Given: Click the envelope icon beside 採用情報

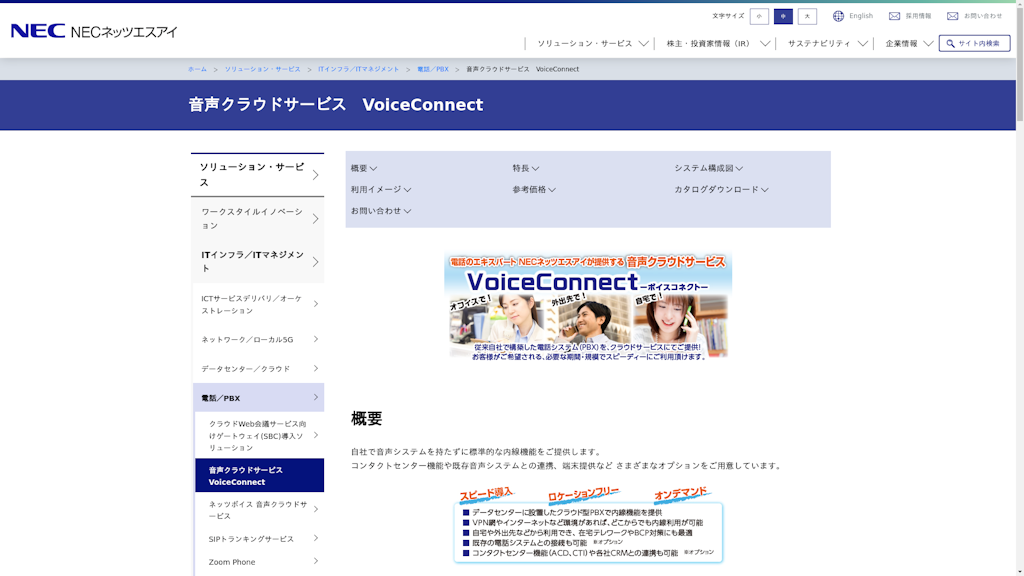Looking at the screenshot, I should coord(894,16).
